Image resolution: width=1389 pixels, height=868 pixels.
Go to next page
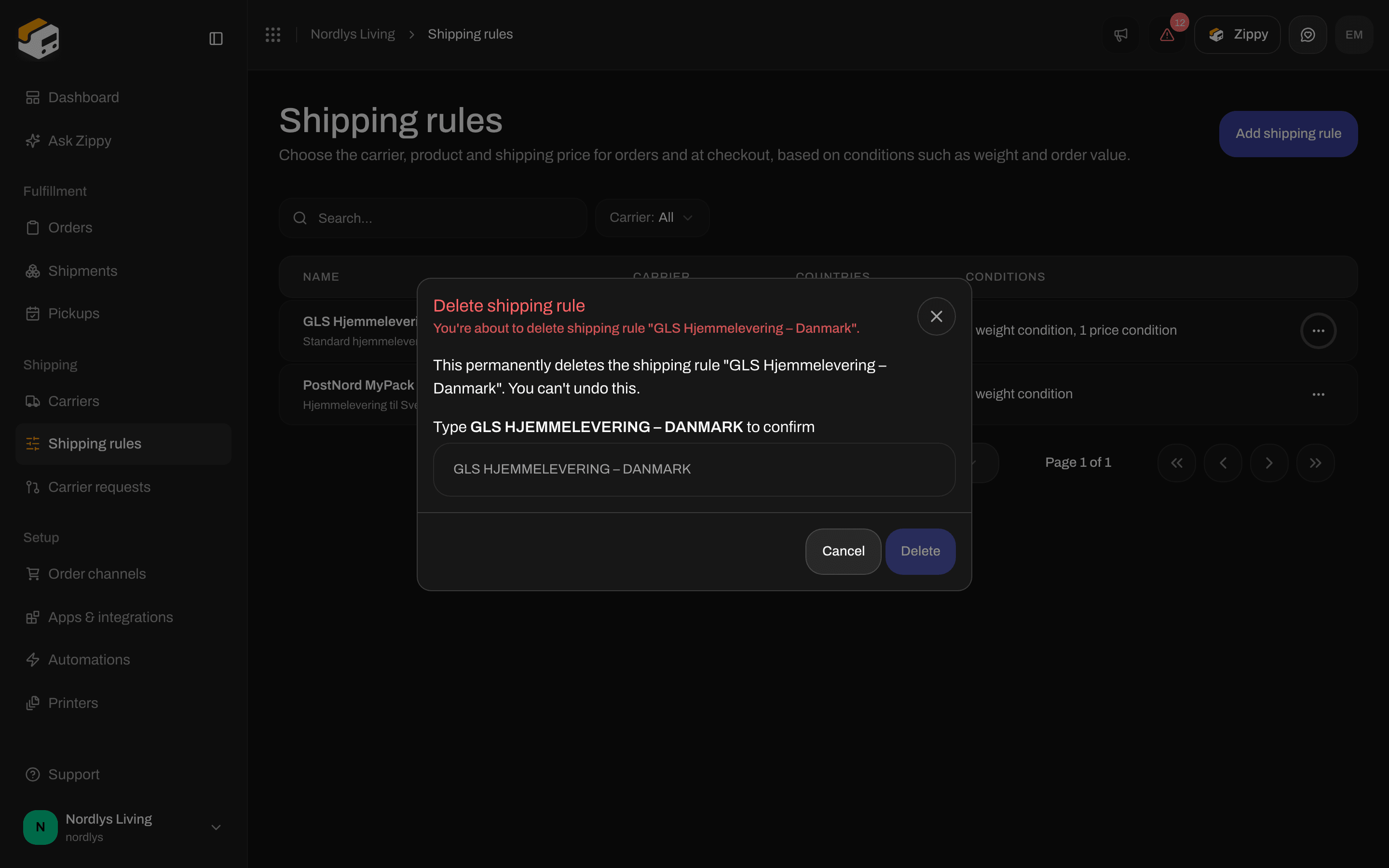pos(1269,463)
